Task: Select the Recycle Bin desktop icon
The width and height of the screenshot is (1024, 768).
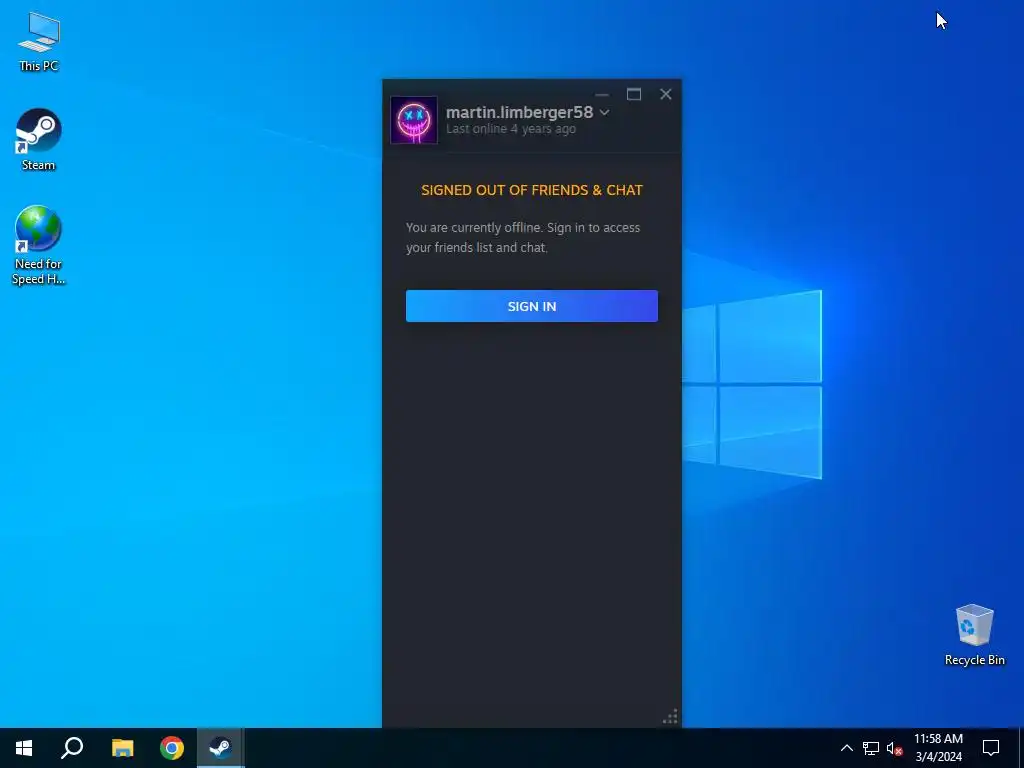Action: 974,635
